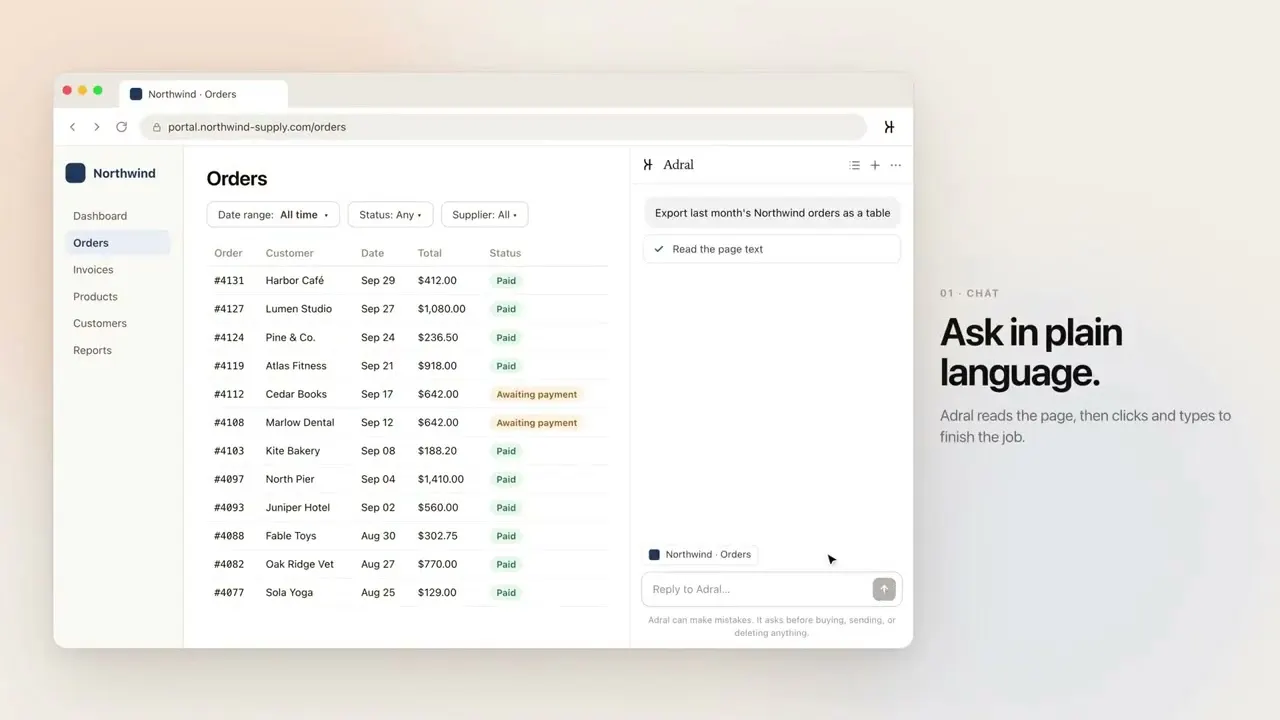Open Products in the sidebar
Viewport: 1280px width, 720px height.
click(x=95, y=297)
